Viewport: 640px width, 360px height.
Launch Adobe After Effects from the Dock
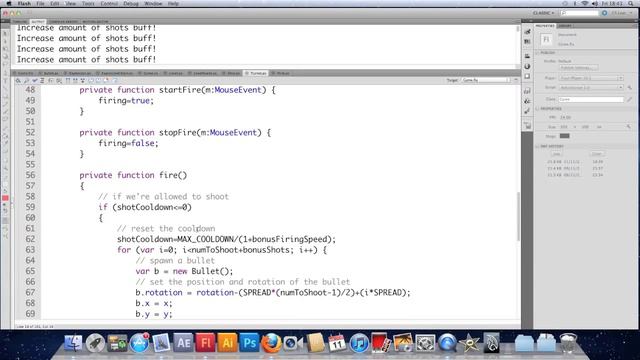183,342
